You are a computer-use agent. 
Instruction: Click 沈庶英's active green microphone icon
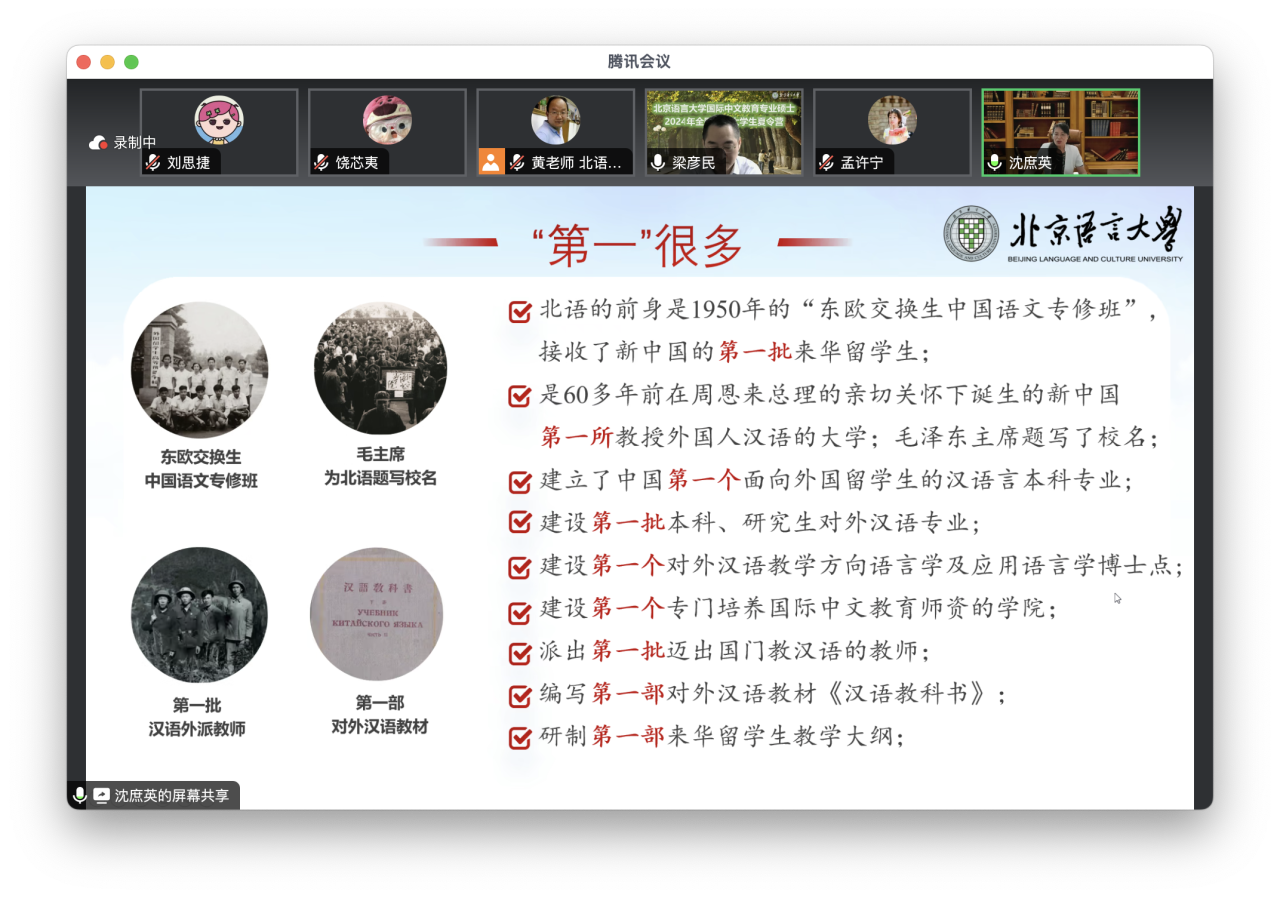click(x=995, y=162)
